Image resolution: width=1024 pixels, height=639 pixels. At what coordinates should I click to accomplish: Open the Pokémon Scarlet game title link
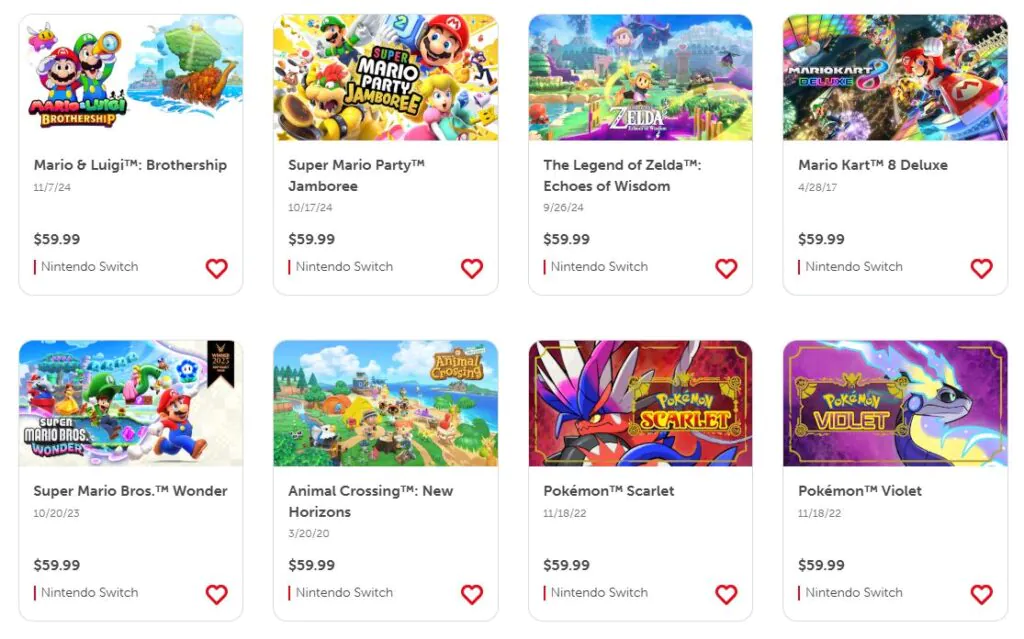pos(608,491)
